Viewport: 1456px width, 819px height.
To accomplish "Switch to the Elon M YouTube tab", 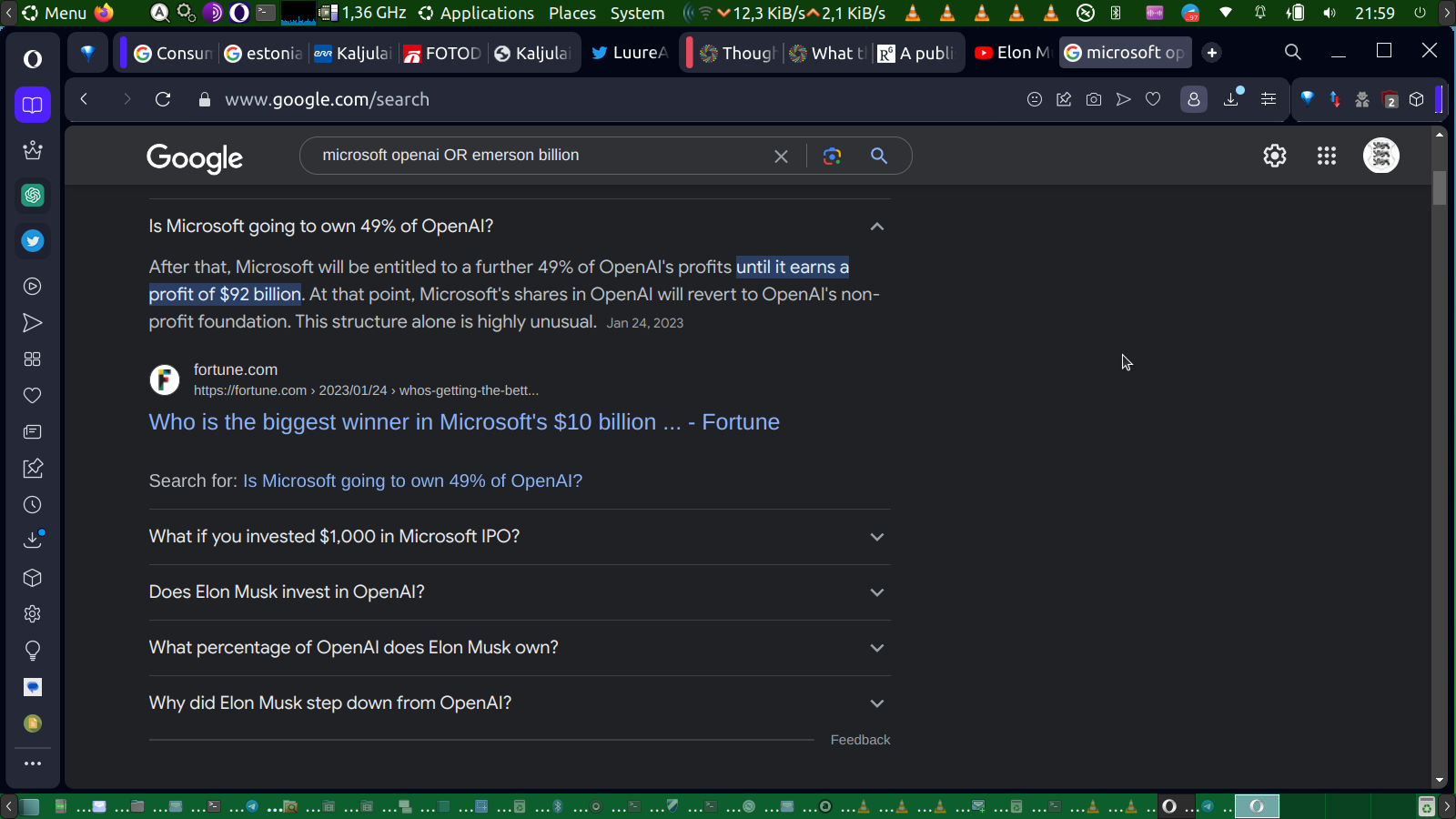I will click(x=1012, y=53).
